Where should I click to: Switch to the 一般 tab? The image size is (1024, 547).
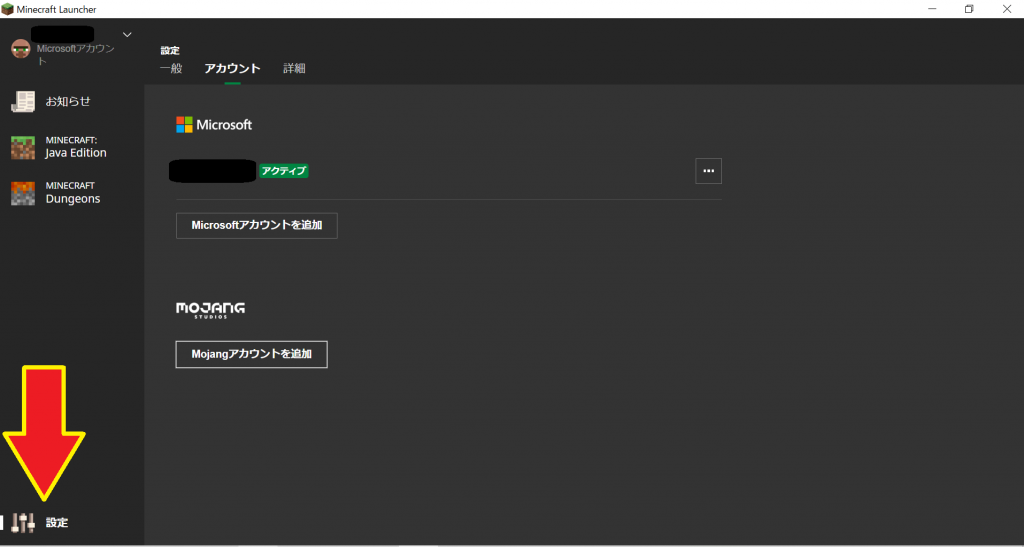(171, 68)
